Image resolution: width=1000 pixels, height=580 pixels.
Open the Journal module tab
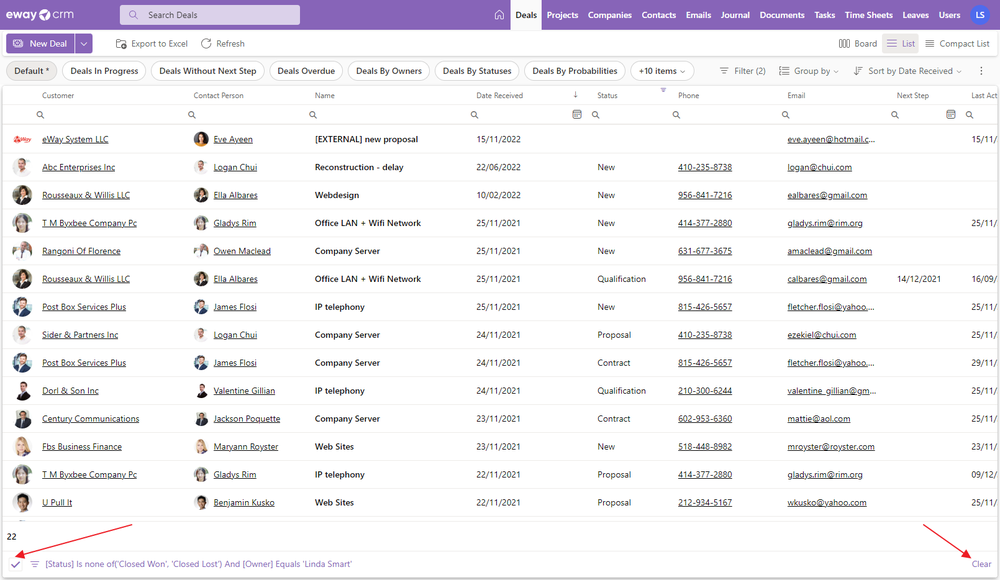[735, 15]
